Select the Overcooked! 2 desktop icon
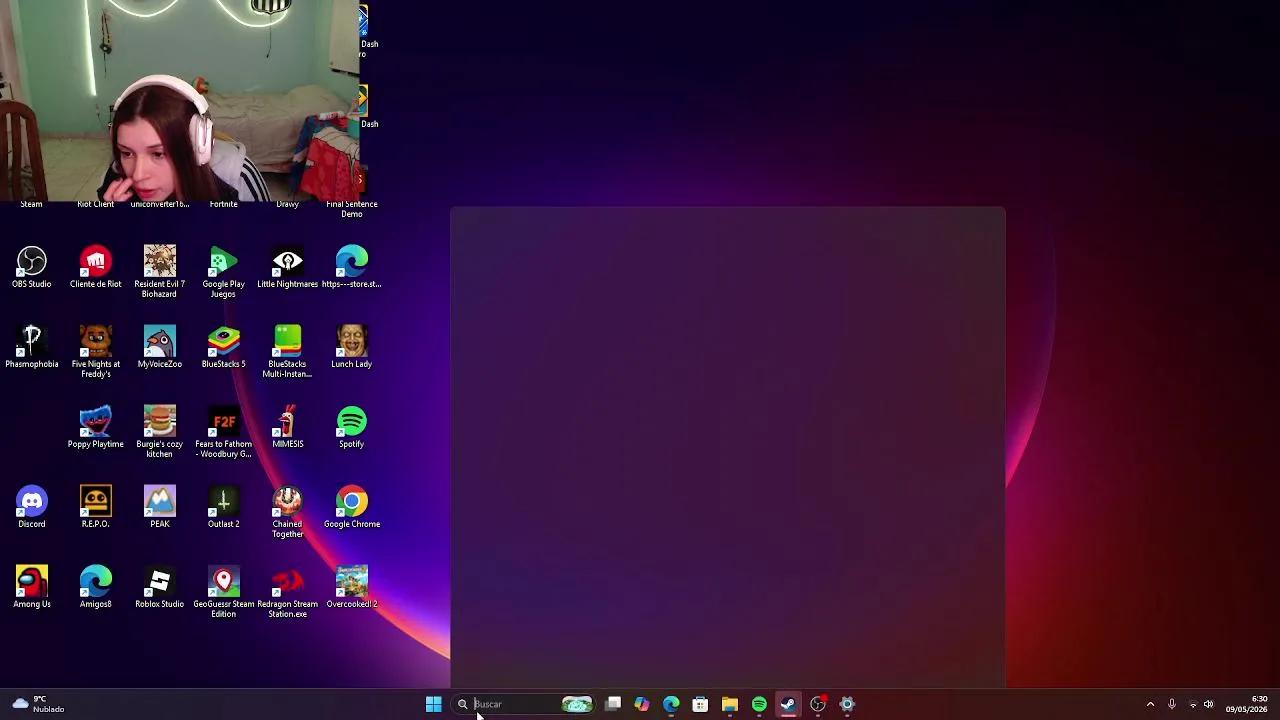This screenshot has height=720, width=1280. click(351, 587)
